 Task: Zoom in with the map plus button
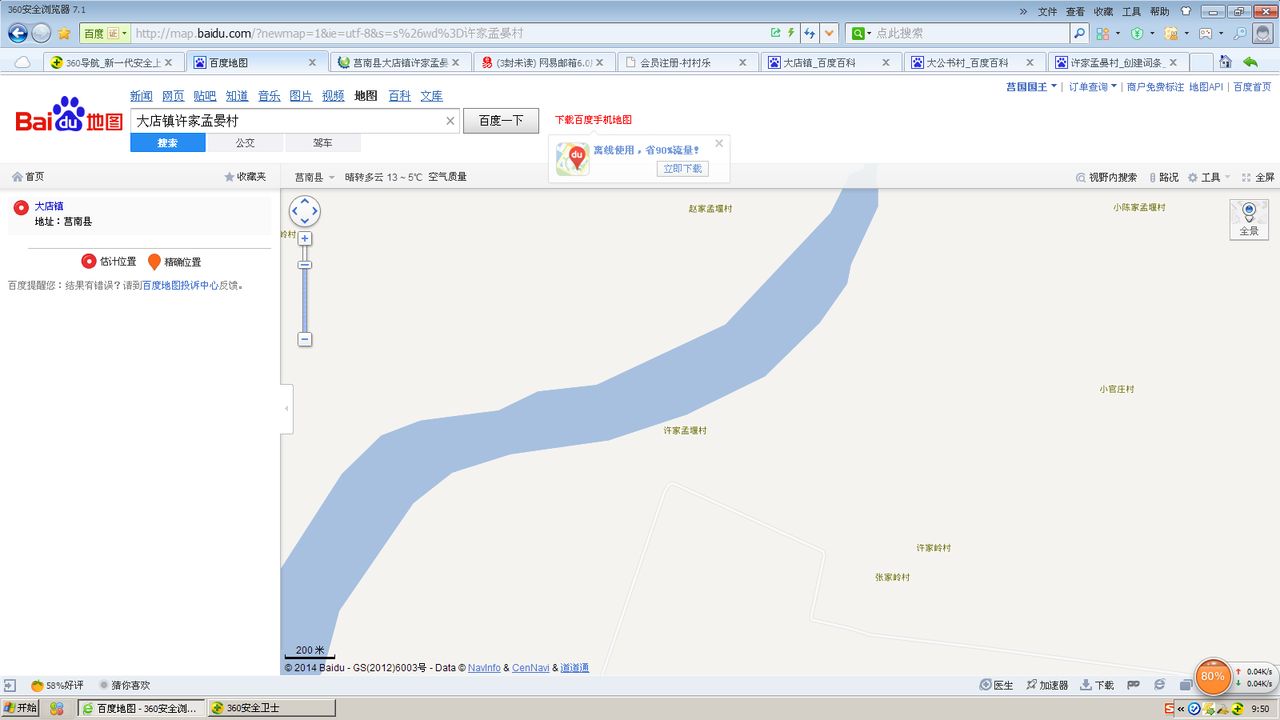point(305,239)
